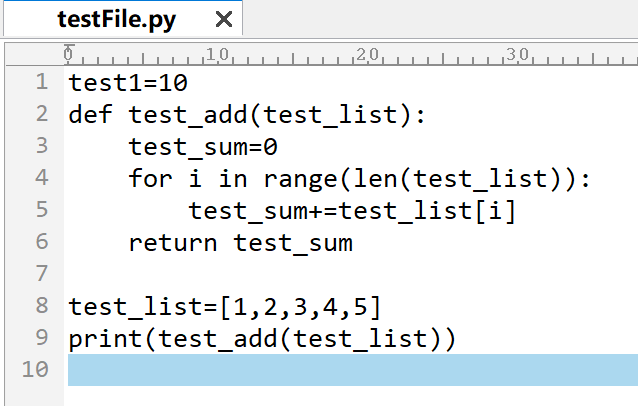Place cursor on the return keyword
638x406 pixels.
pyautogui.click(x=173, y=243)
